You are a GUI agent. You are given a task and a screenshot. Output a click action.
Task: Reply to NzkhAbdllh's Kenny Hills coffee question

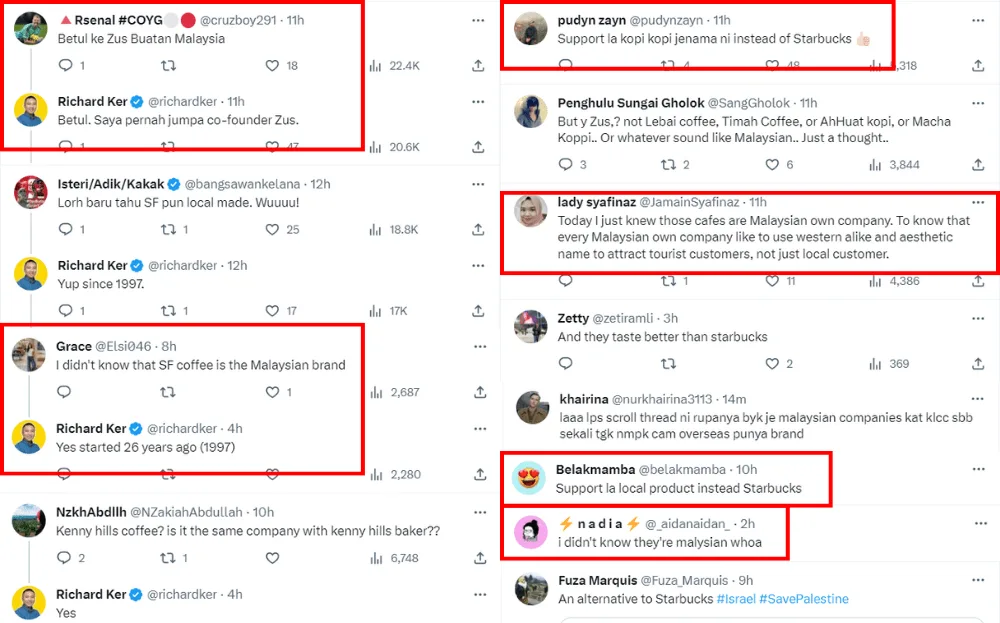pyautogui.click(x=66, y=558)
